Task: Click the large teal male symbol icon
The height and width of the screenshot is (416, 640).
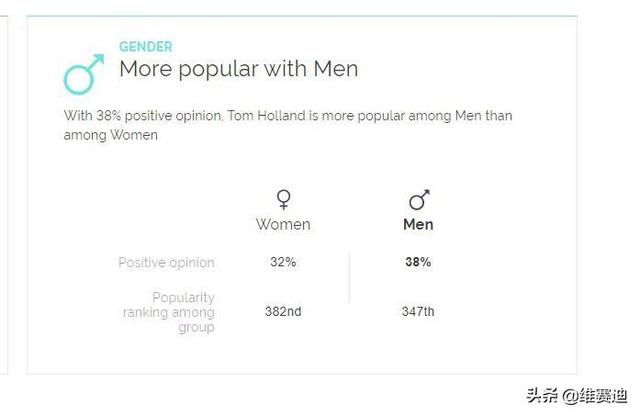Action: pyautogui.click(x=84, y=74)
